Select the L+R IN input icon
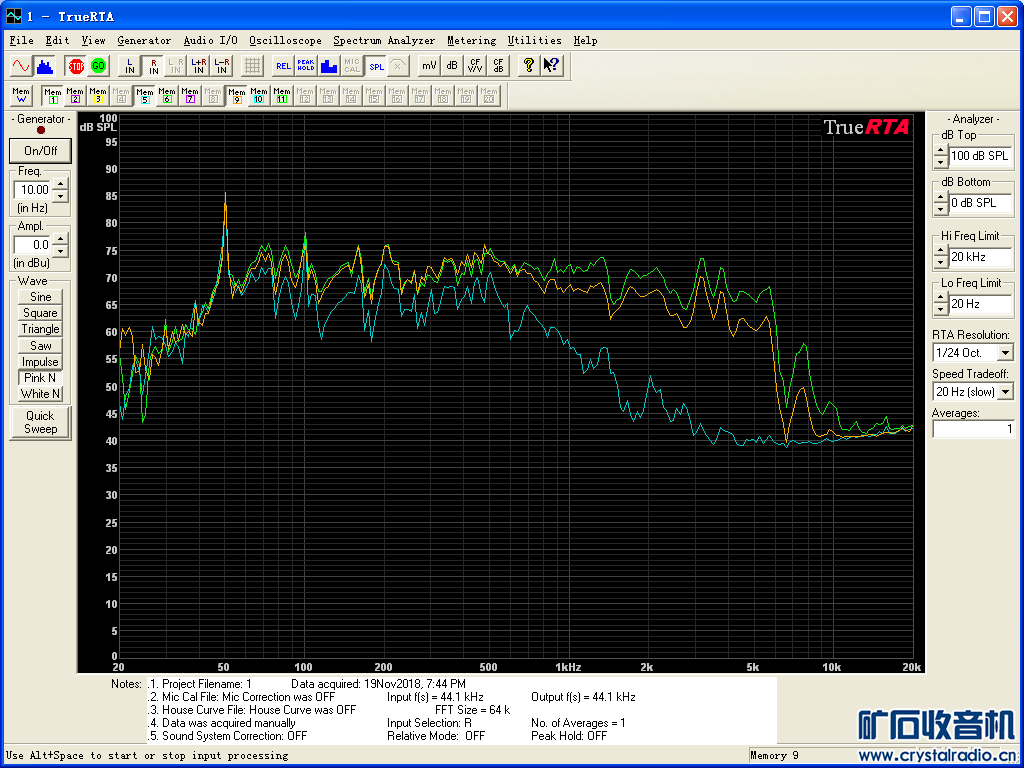 click(x=199, y=66)
